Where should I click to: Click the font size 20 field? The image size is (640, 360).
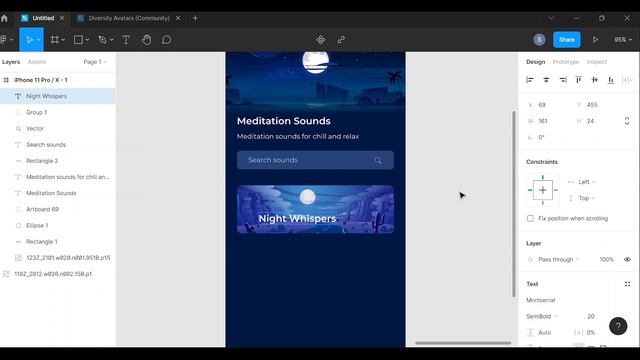[591, 316]
